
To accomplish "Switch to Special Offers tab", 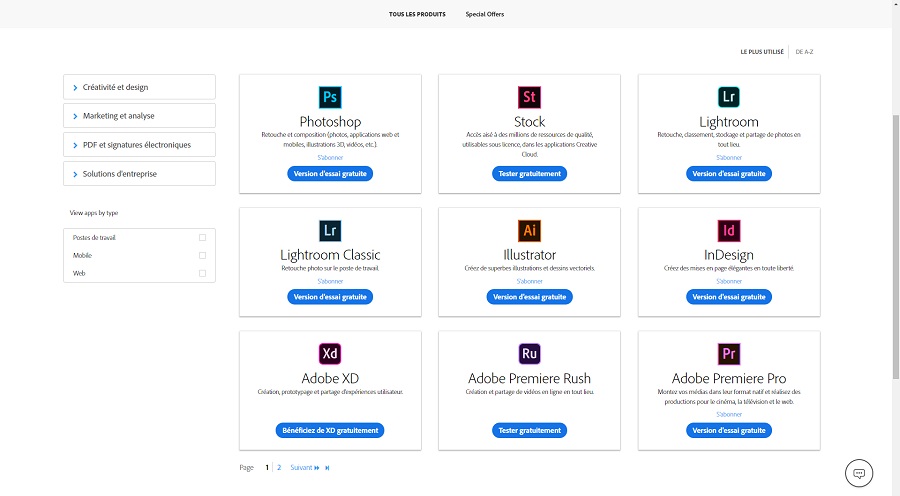I will 485,14.
